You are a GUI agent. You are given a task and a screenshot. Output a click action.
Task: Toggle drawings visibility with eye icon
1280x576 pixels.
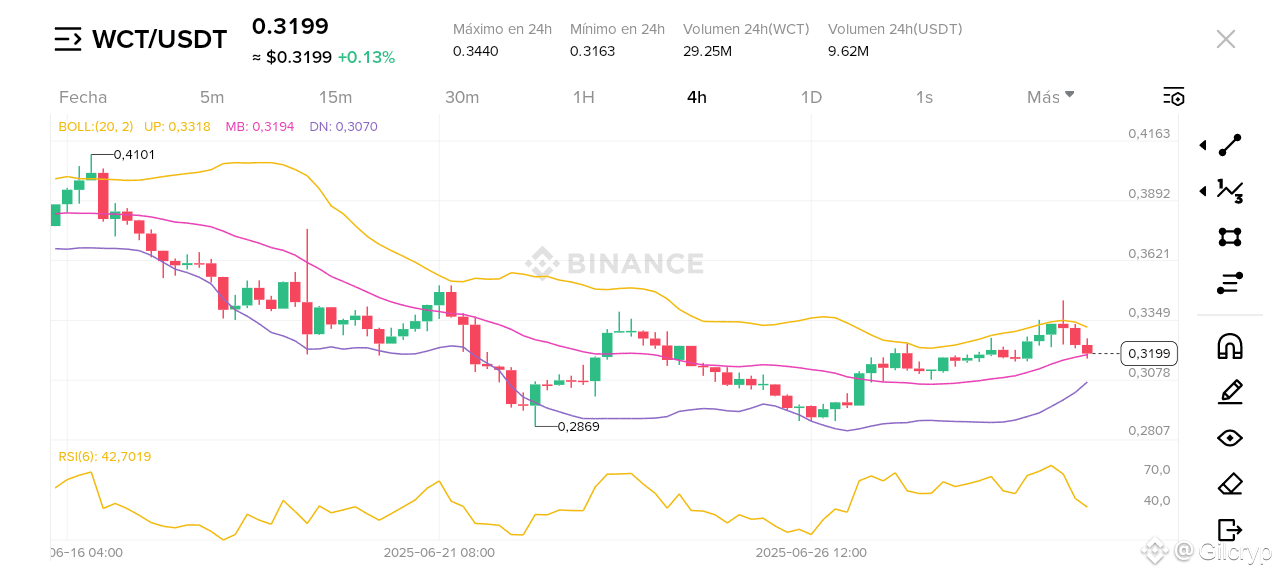(1230, 438)
